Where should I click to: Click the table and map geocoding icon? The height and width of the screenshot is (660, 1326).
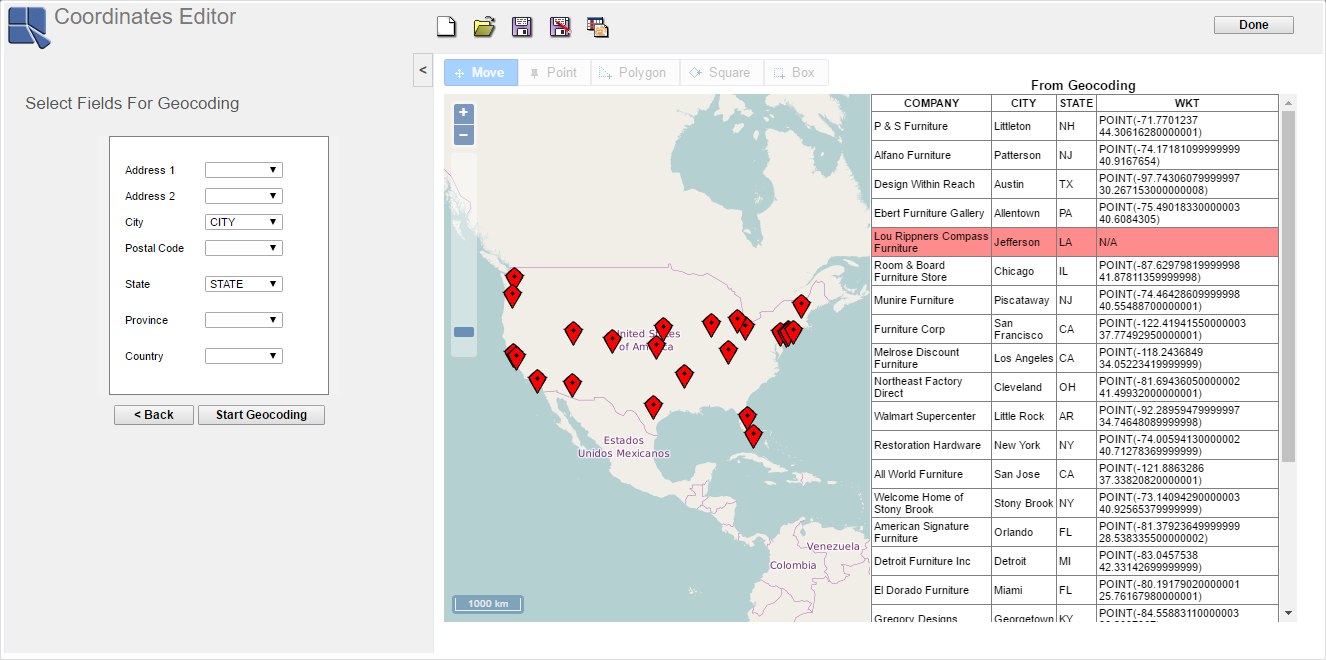pyautogui.click(x=598, y=27)
